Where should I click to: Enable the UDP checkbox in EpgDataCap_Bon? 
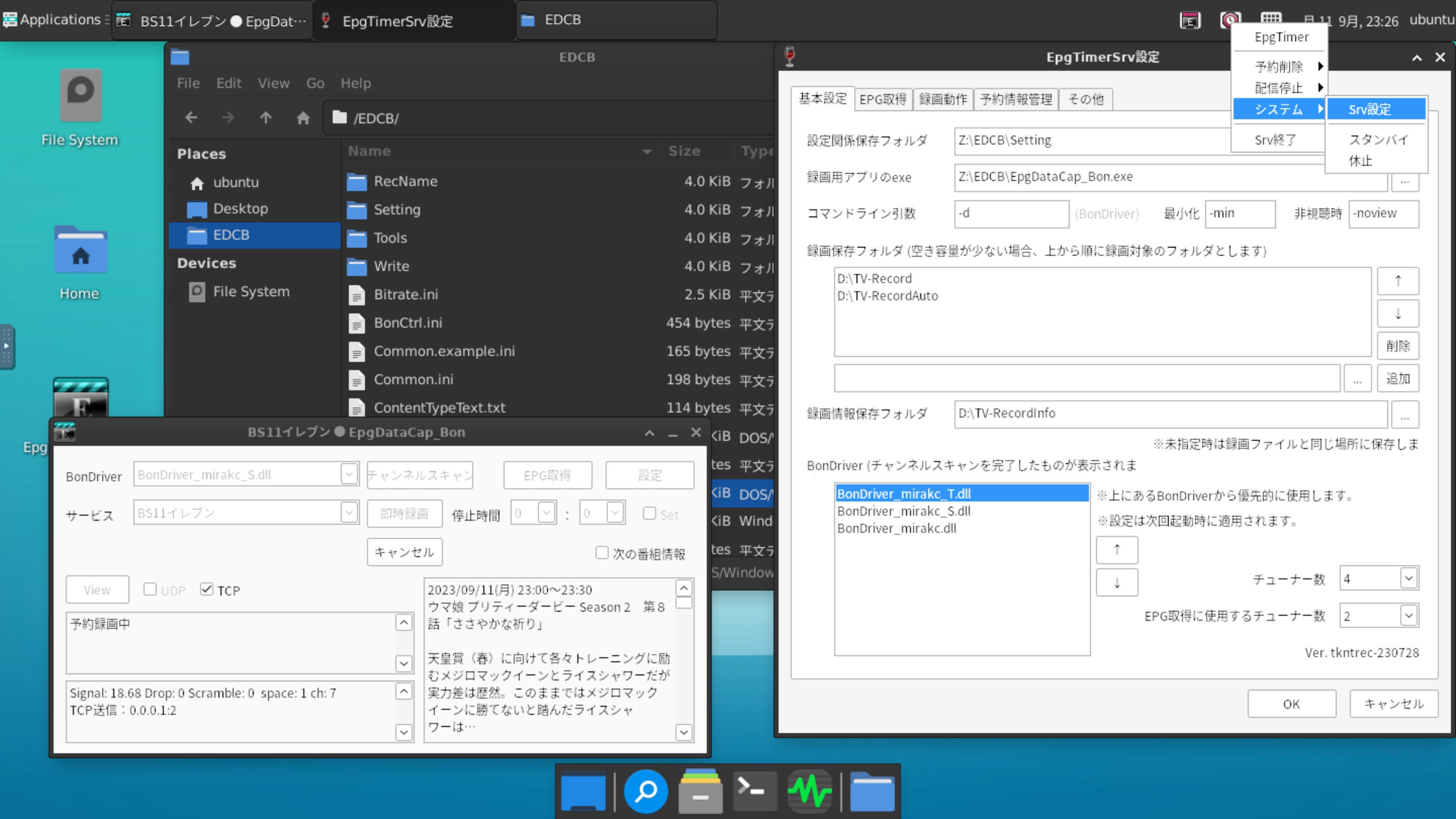150,589
